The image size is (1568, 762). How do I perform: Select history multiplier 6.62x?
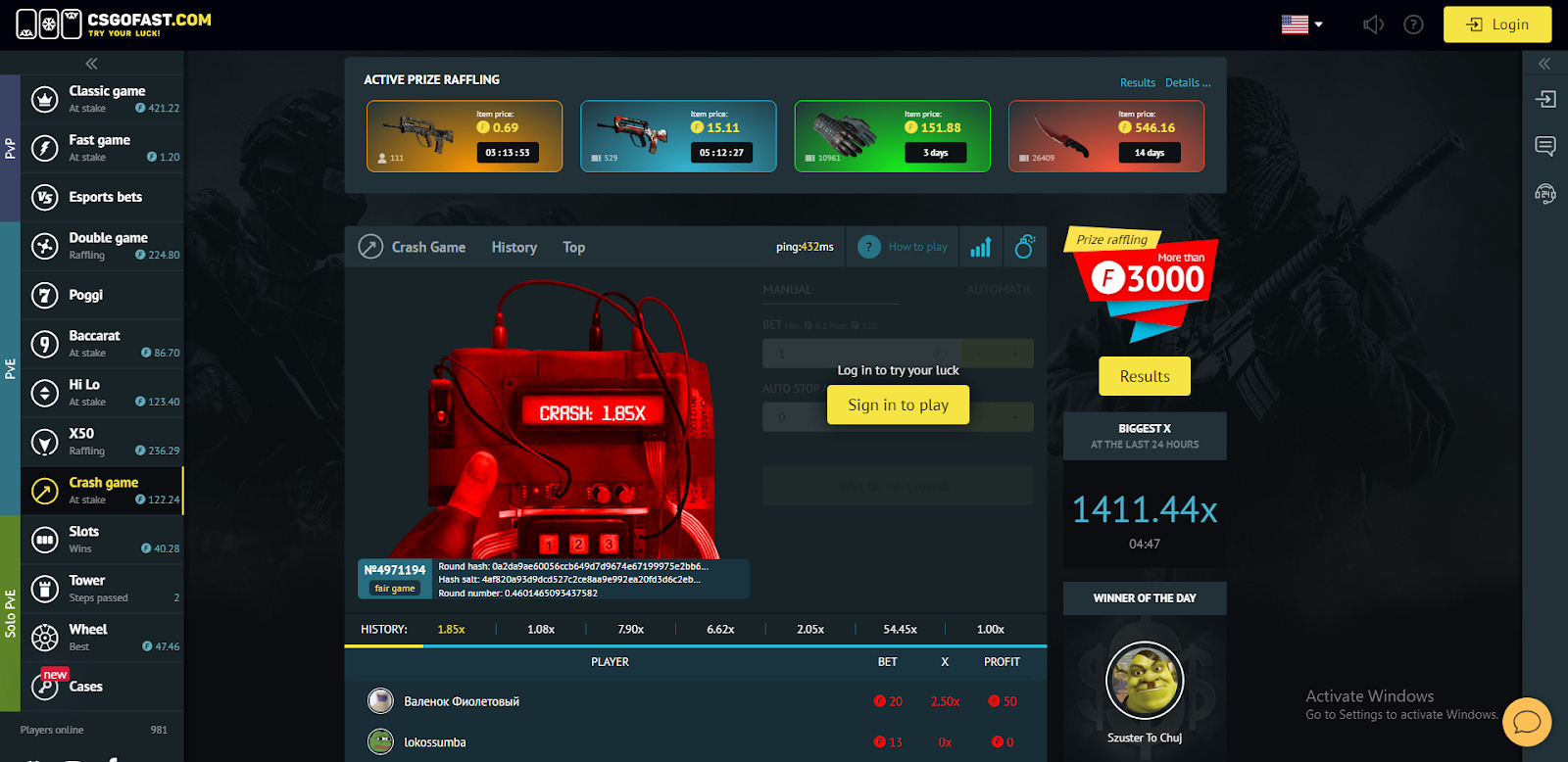tap(720, 630)
